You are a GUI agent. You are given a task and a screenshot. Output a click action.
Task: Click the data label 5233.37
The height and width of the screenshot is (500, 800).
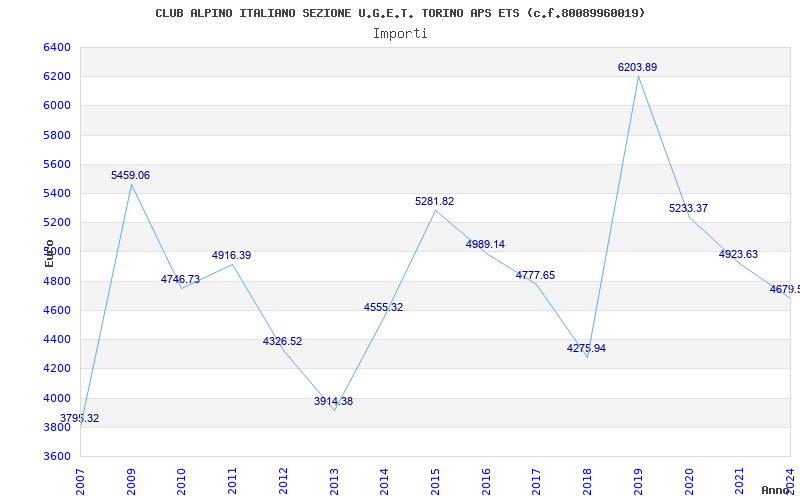tap(689, 208)
